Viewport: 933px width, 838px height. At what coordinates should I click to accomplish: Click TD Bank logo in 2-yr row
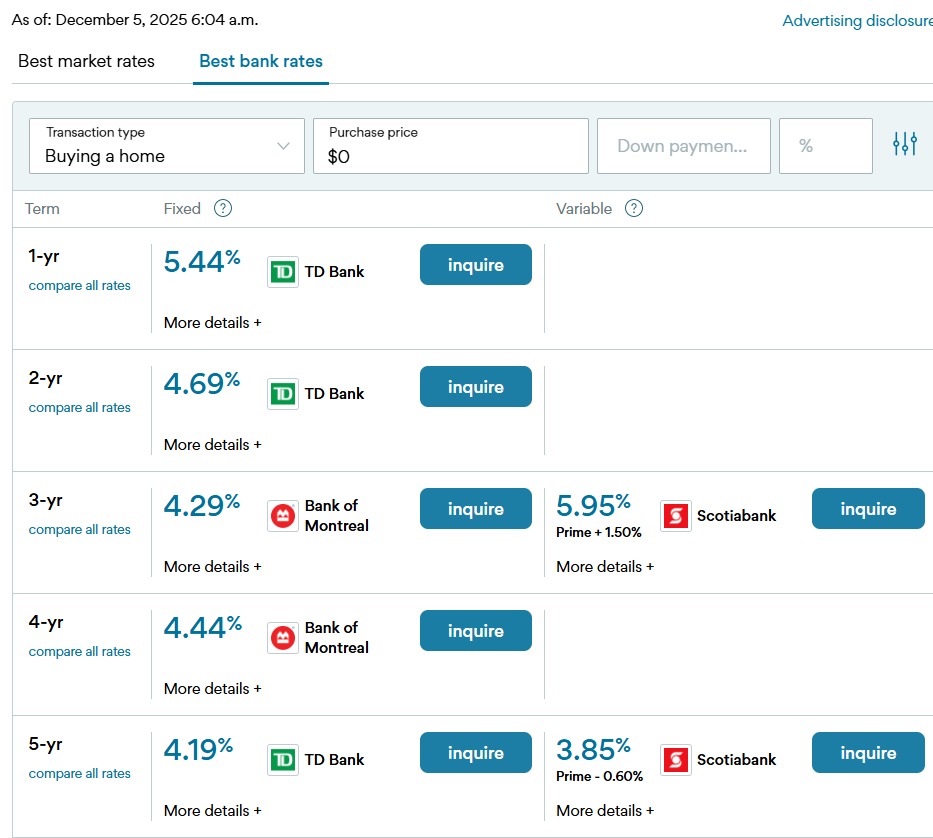[283, 394]
